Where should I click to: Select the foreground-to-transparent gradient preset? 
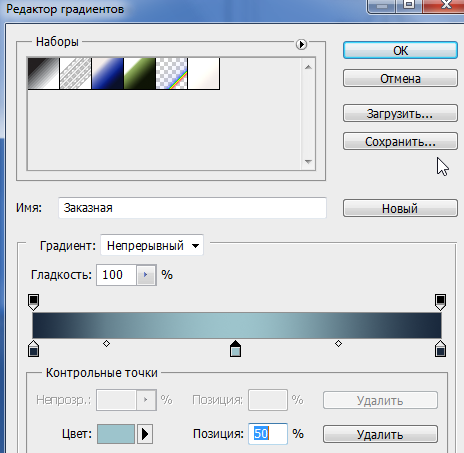pos(75,73)
